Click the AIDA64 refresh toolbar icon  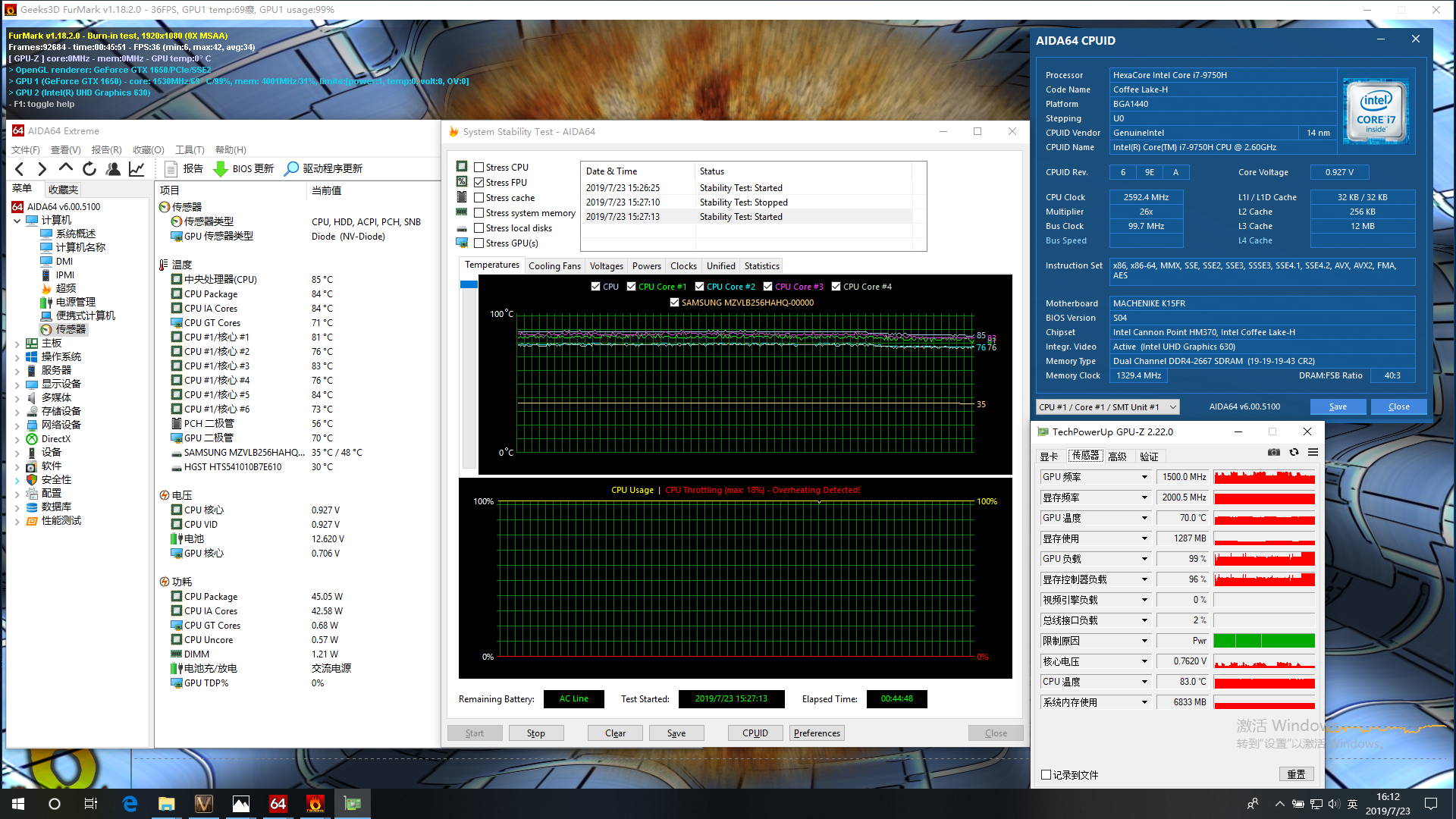(89, 168)
